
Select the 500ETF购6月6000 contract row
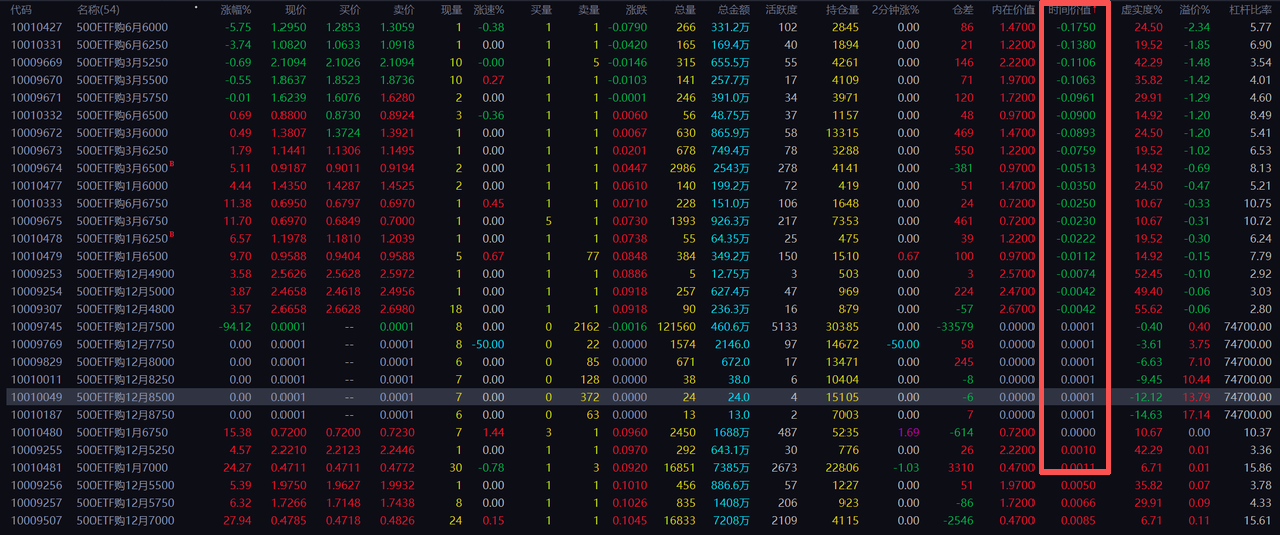pos(122,27)
